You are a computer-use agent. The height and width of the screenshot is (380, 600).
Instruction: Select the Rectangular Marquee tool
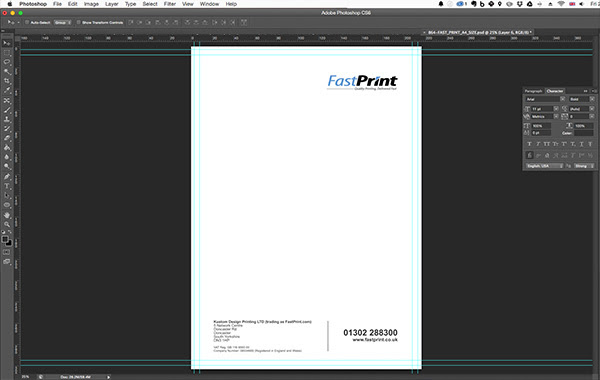point(7,52)
